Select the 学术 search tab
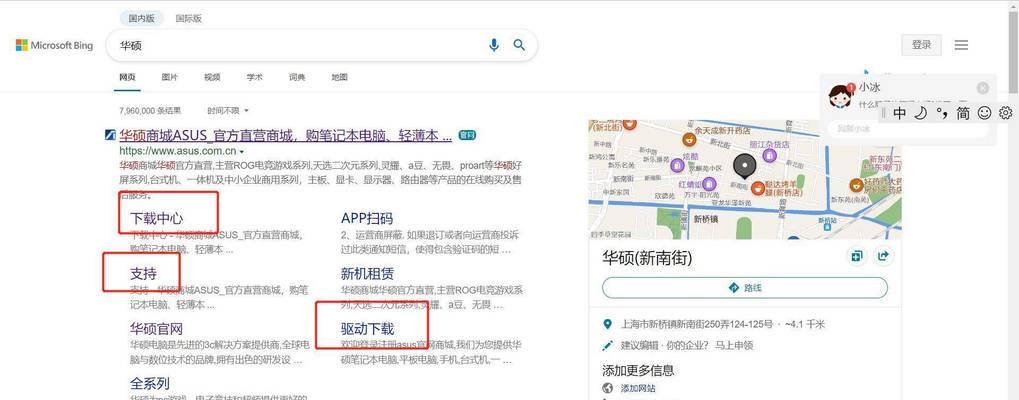The height and width of the screenshot is (400, 1019). coord(255,77)
